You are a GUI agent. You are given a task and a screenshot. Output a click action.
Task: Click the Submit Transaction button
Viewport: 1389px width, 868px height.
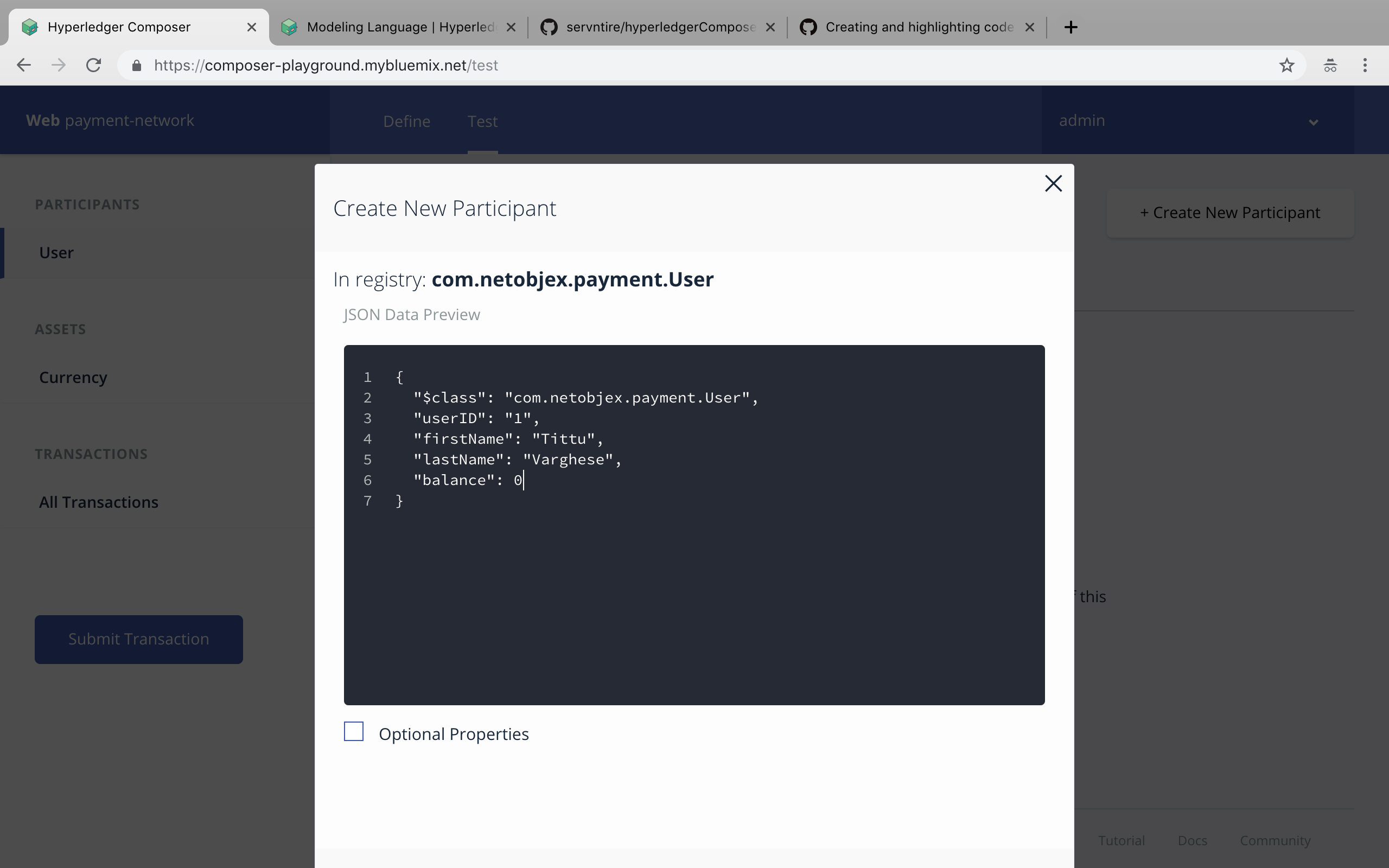tap(138, 639)
